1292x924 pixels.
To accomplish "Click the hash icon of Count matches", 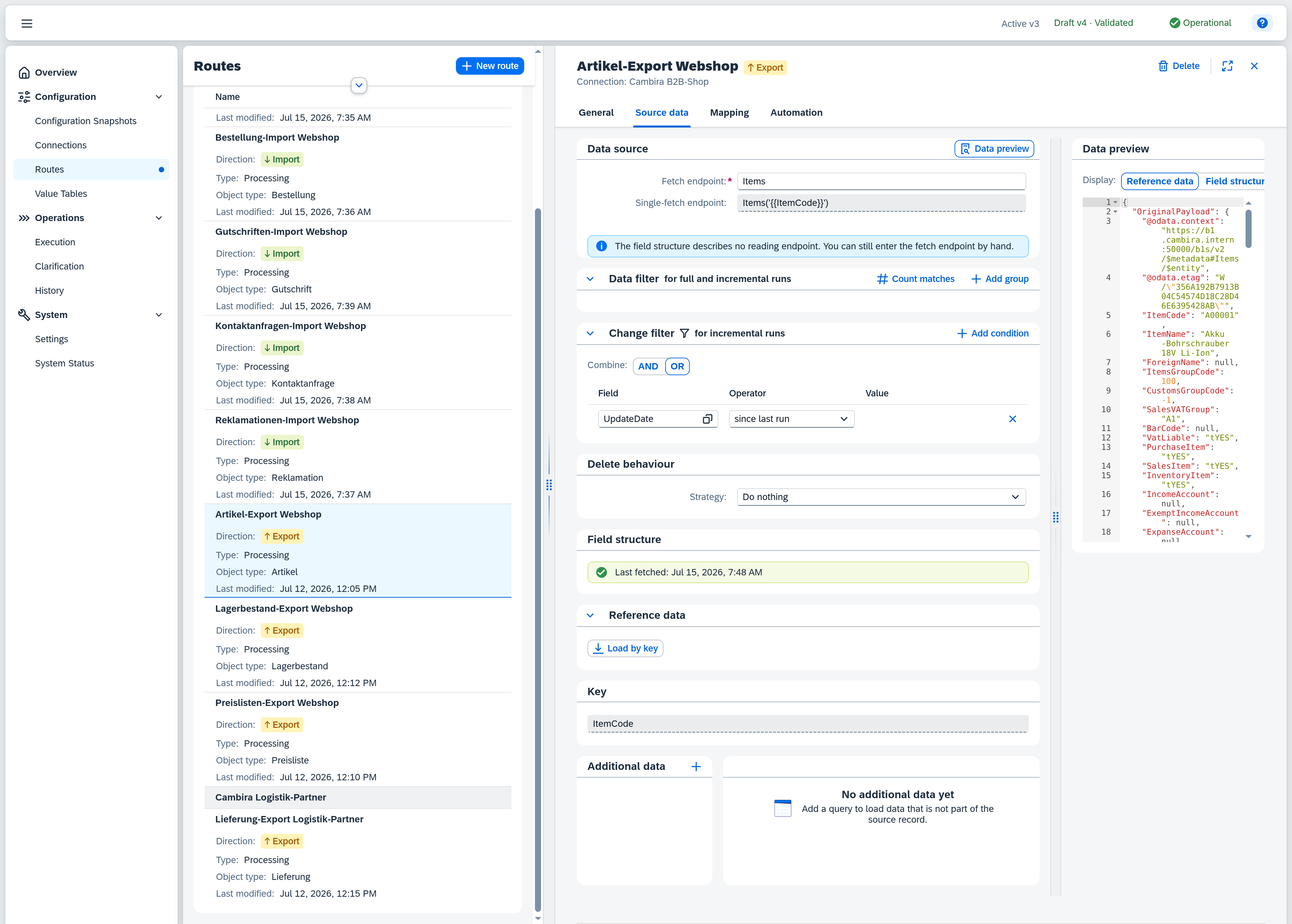I will 883,279.
